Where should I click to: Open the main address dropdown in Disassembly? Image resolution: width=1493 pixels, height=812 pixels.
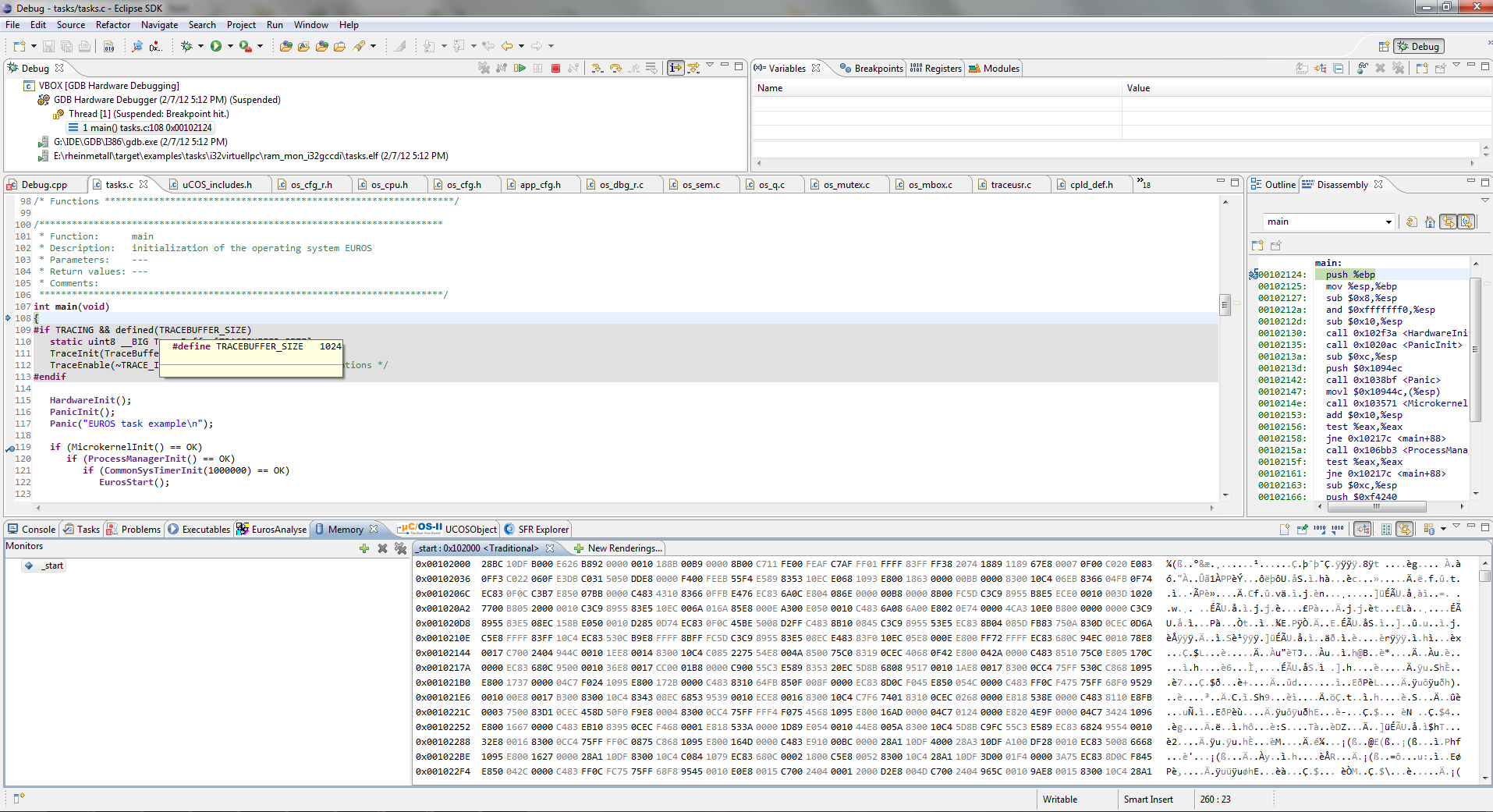click(x=1388, y=222)
